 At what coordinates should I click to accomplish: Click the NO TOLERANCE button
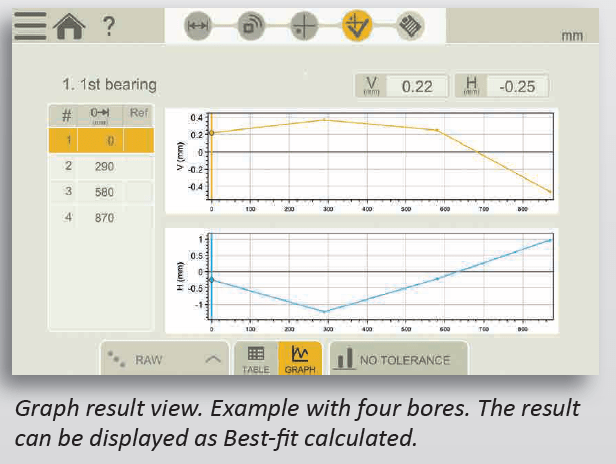[395, 359]
